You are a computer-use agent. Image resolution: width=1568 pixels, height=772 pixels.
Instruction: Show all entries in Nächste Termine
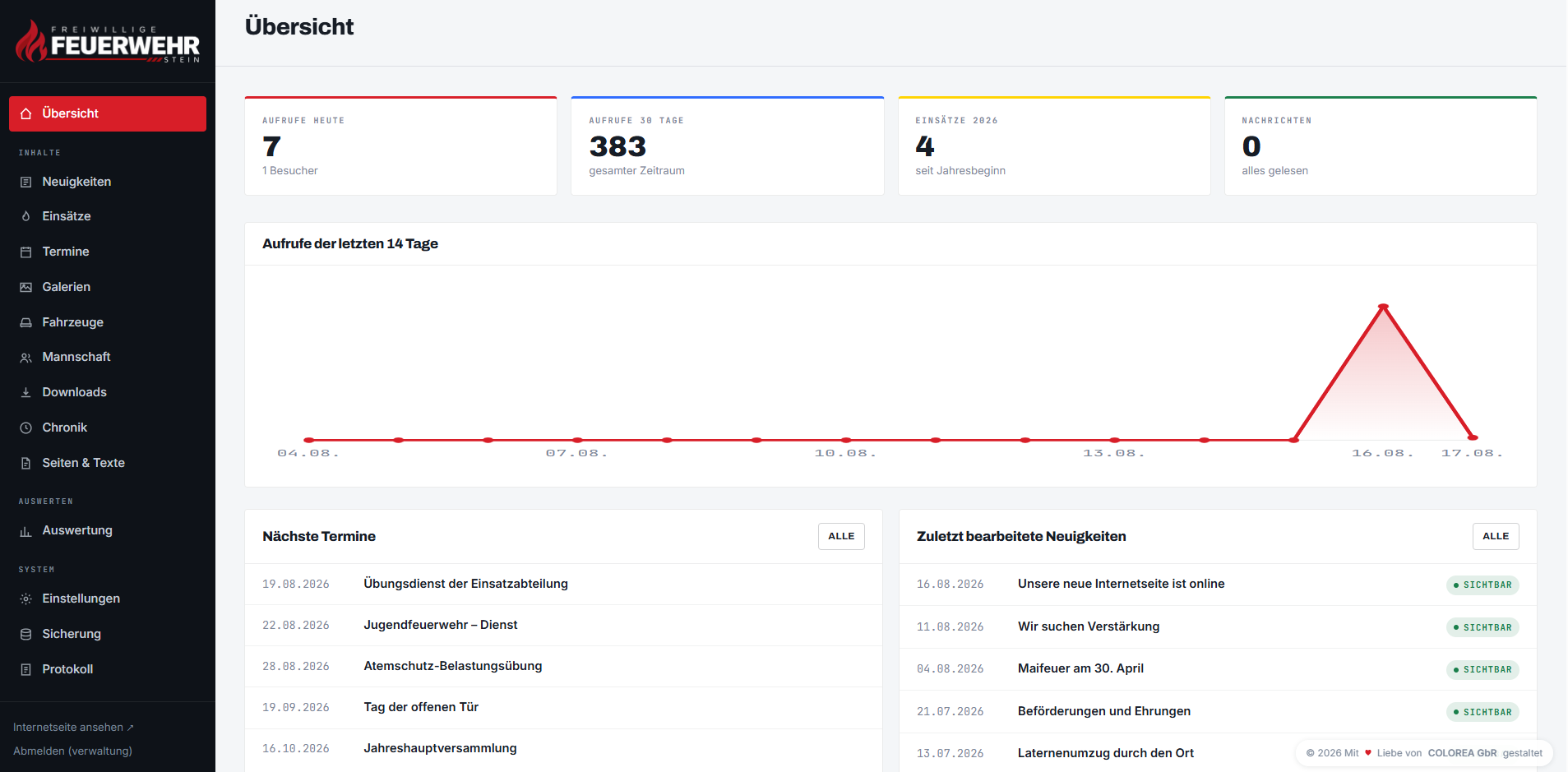click(841, 536)
